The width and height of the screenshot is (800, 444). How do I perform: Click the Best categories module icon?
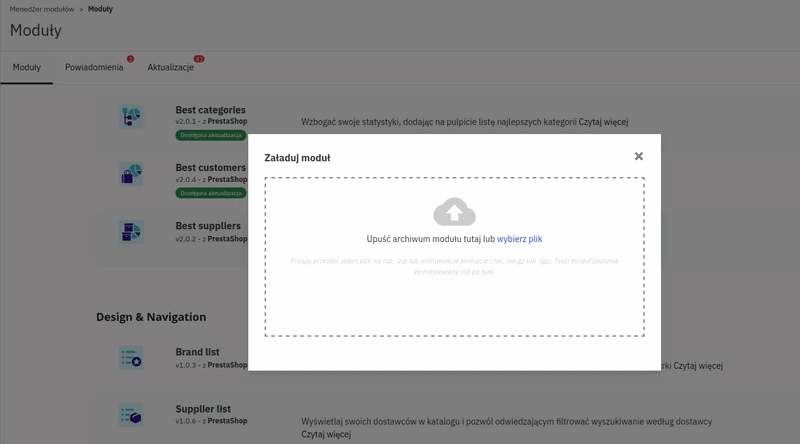pos(131,116)
